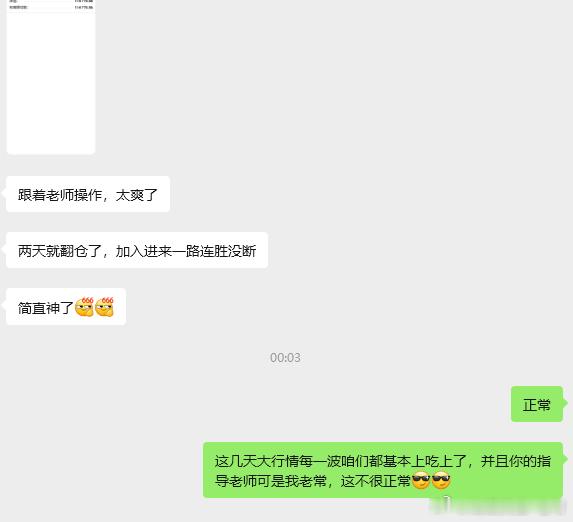Click tiny text rows atop the image thumbnail
The image size is (573, 522).
click(51, 5)
